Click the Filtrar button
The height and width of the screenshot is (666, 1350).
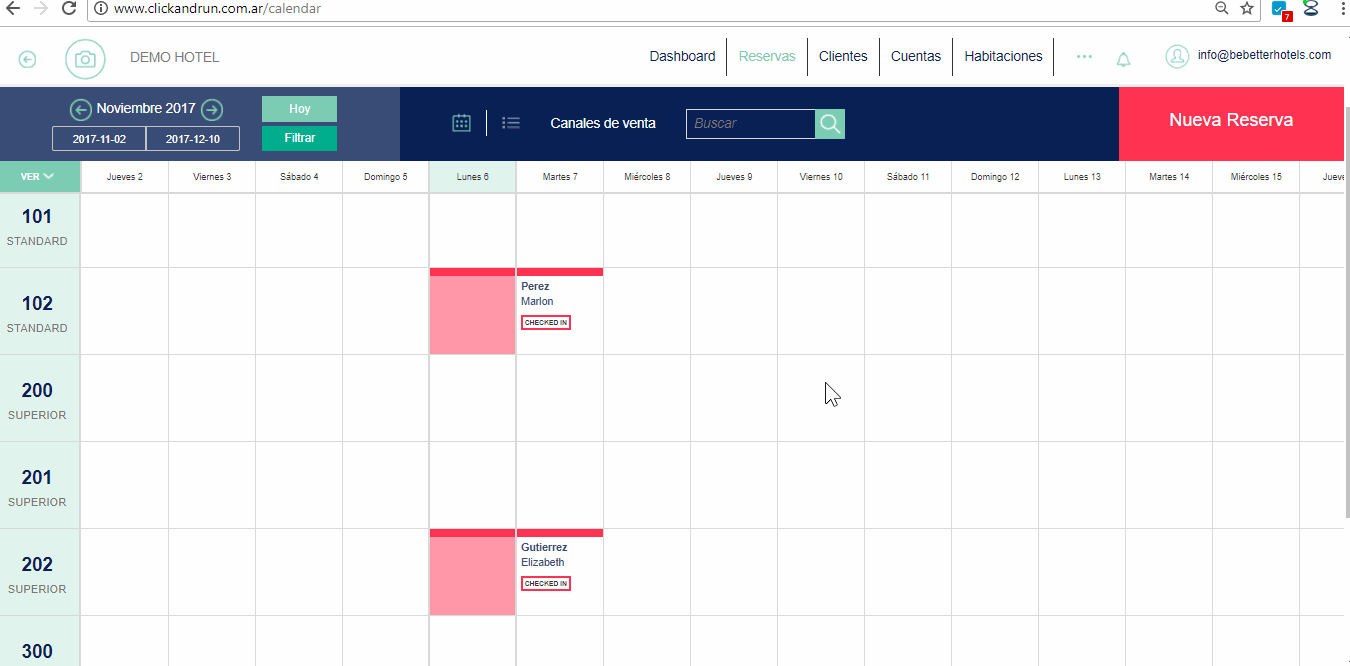coord(299,138)
